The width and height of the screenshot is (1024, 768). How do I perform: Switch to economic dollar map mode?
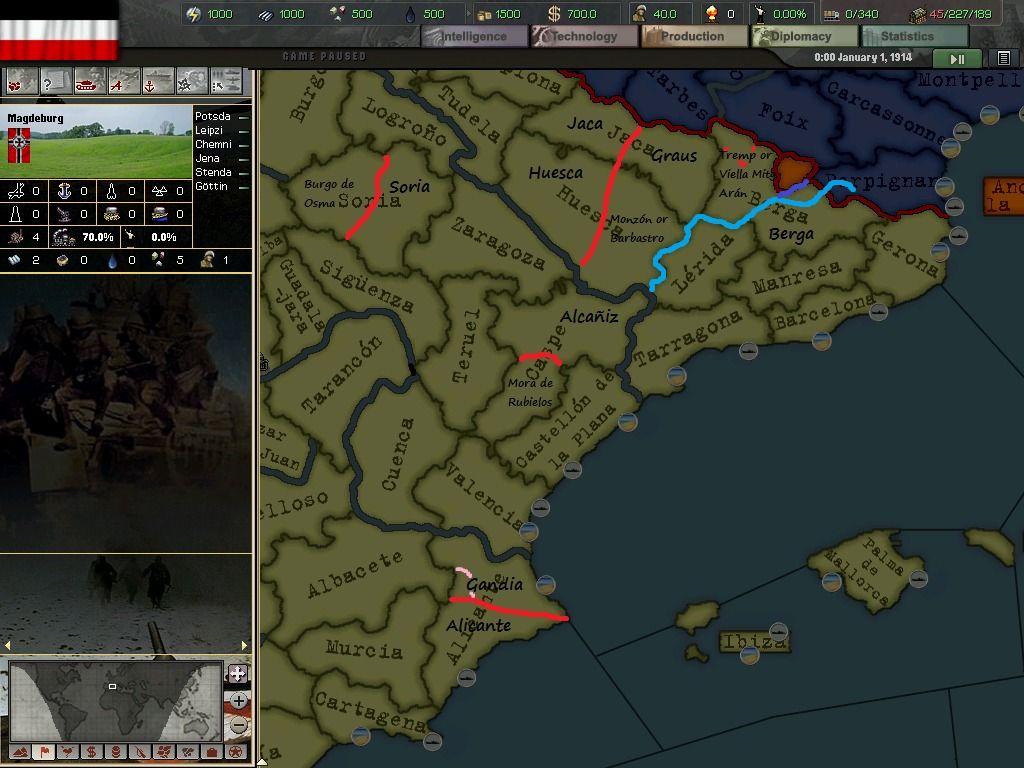click(91, 752)
